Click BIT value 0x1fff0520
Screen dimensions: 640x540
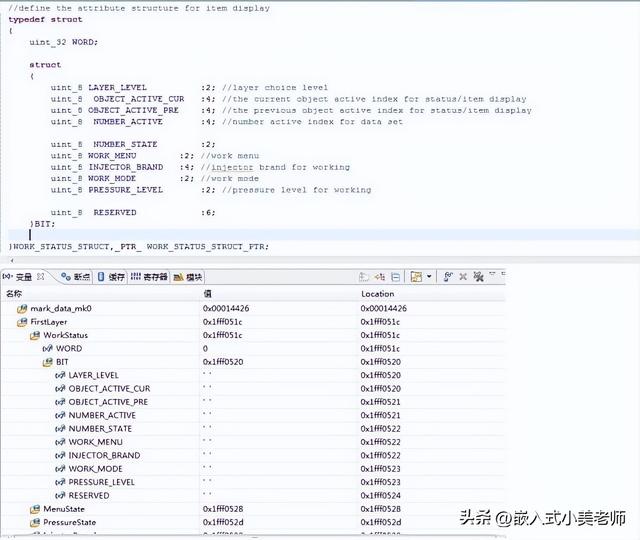pos(223,362)
